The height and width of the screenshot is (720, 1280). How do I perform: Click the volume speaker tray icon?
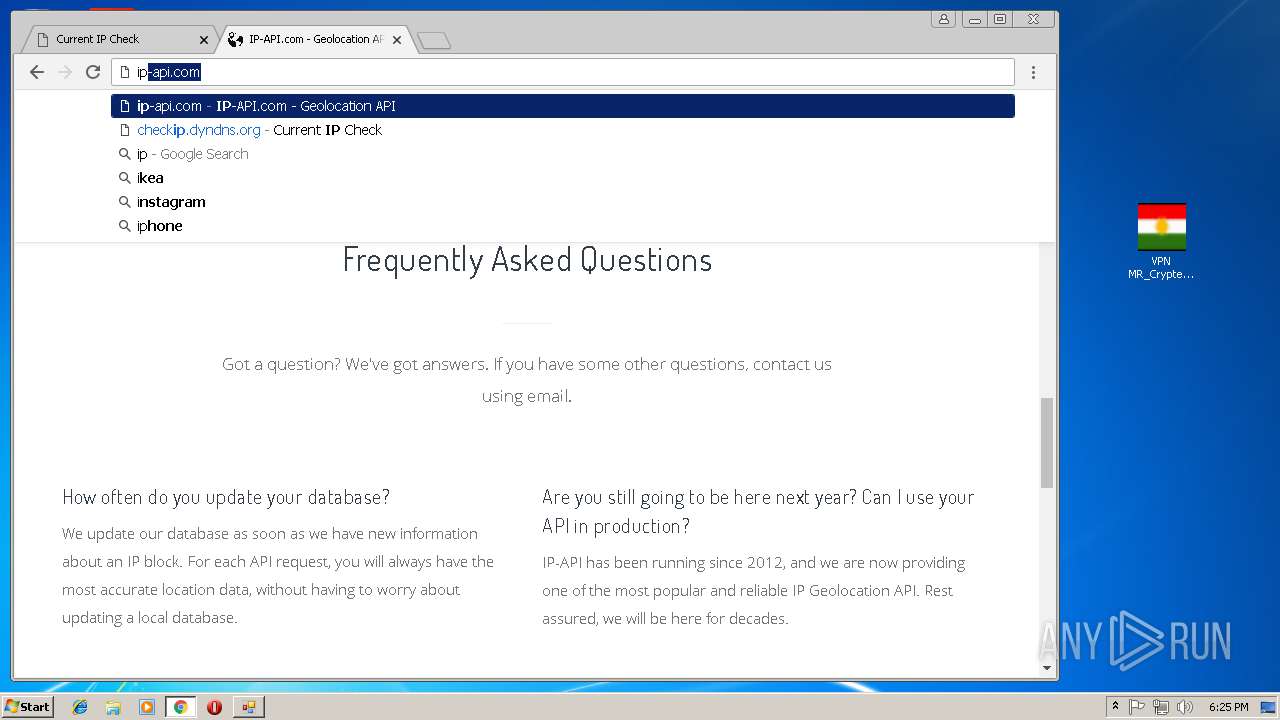pos(1185,707)
